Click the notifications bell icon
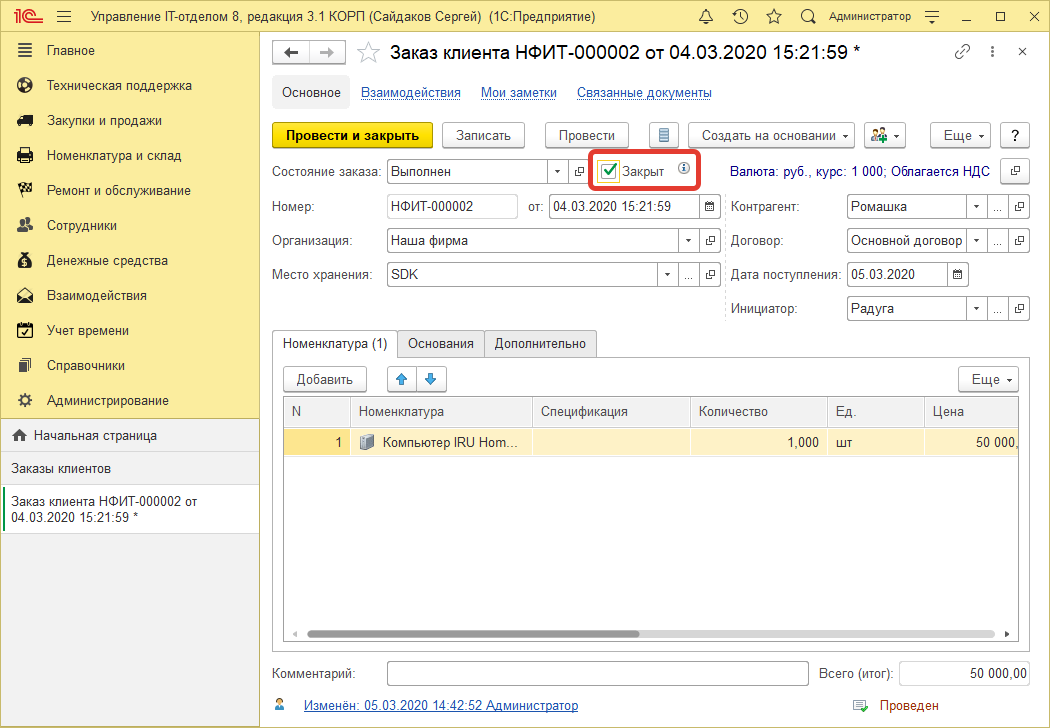This screenshot has height=728, width=1050. coord(707,17)
